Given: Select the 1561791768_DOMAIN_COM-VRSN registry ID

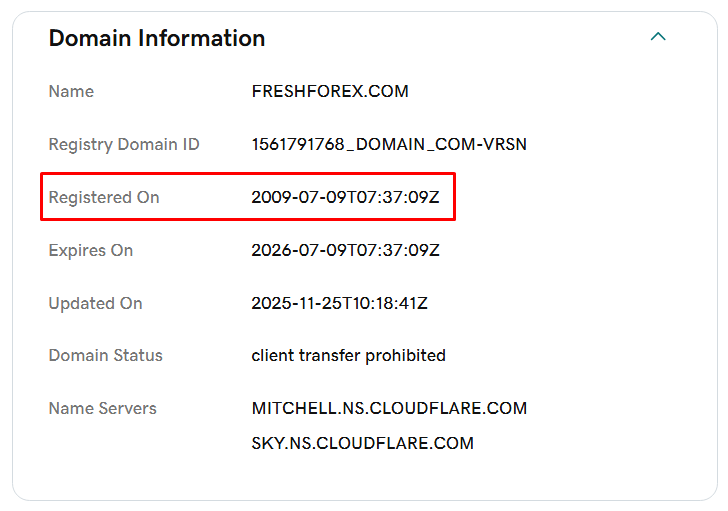Looking at the screenshot, I should (389, 144).
